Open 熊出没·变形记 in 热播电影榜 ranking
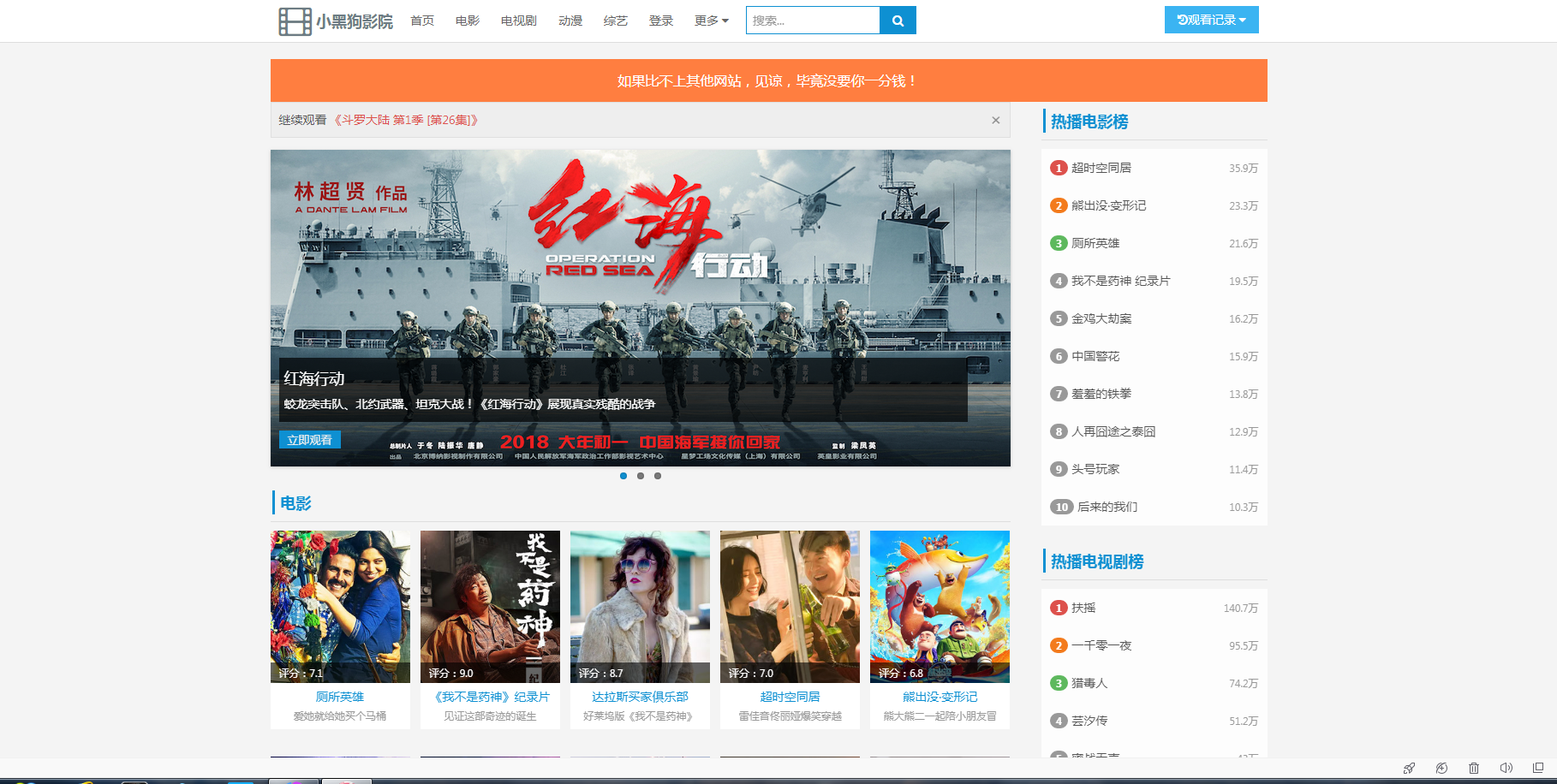The width and height of the screenshot is (1557, 784). tap(1108, 205)
